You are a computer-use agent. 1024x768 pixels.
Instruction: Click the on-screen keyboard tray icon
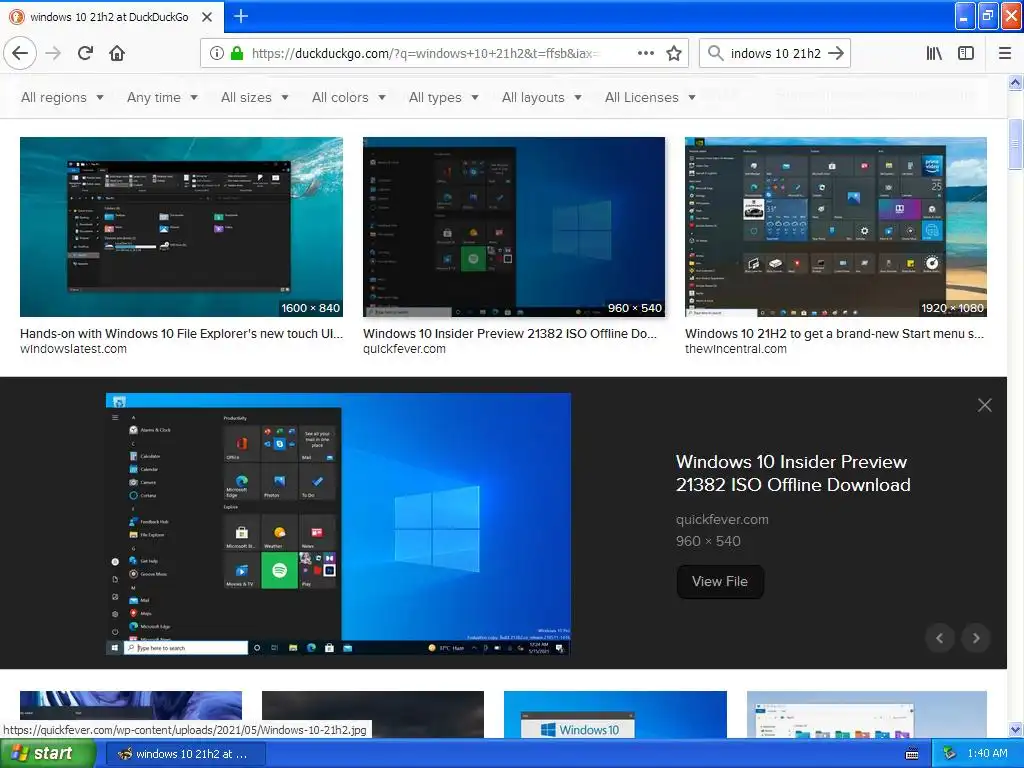(x=912, y=754)
